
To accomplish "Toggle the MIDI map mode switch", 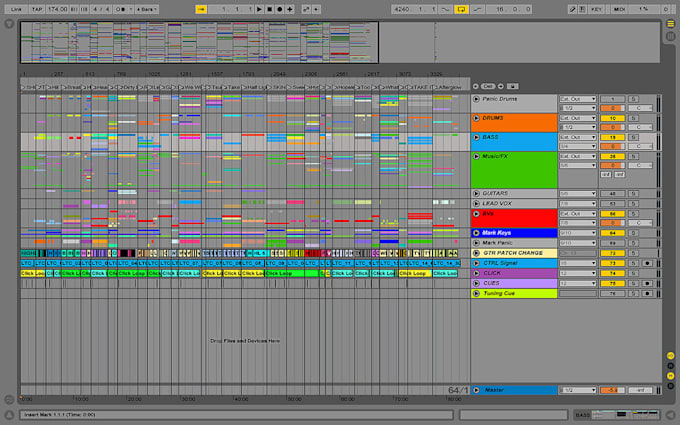I will click(619, 9).
